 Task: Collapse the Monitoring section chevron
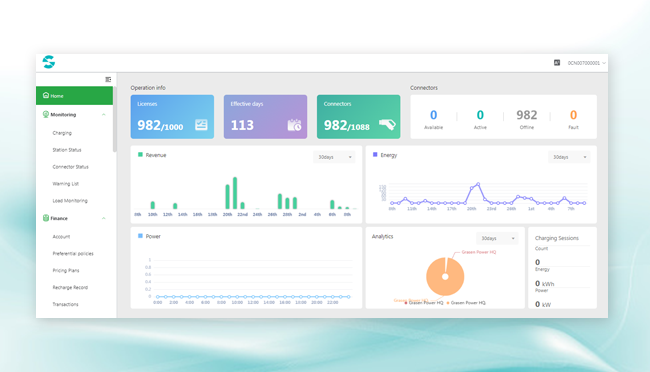[104, 114]
